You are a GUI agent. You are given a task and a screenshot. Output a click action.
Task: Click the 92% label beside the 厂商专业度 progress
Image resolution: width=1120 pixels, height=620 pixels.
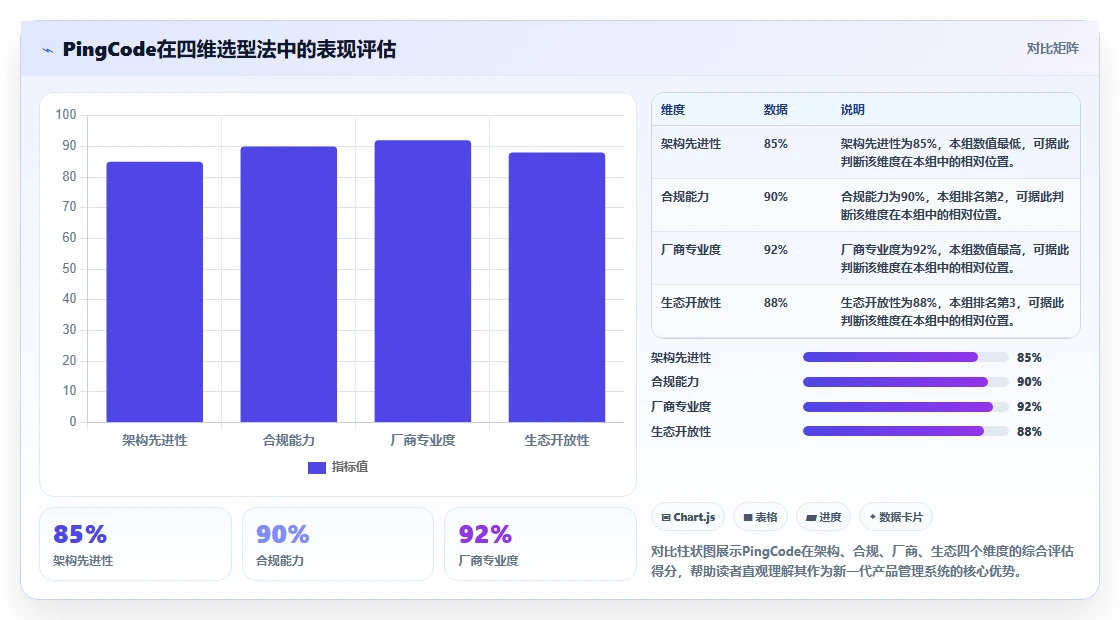click(1029, 407)
